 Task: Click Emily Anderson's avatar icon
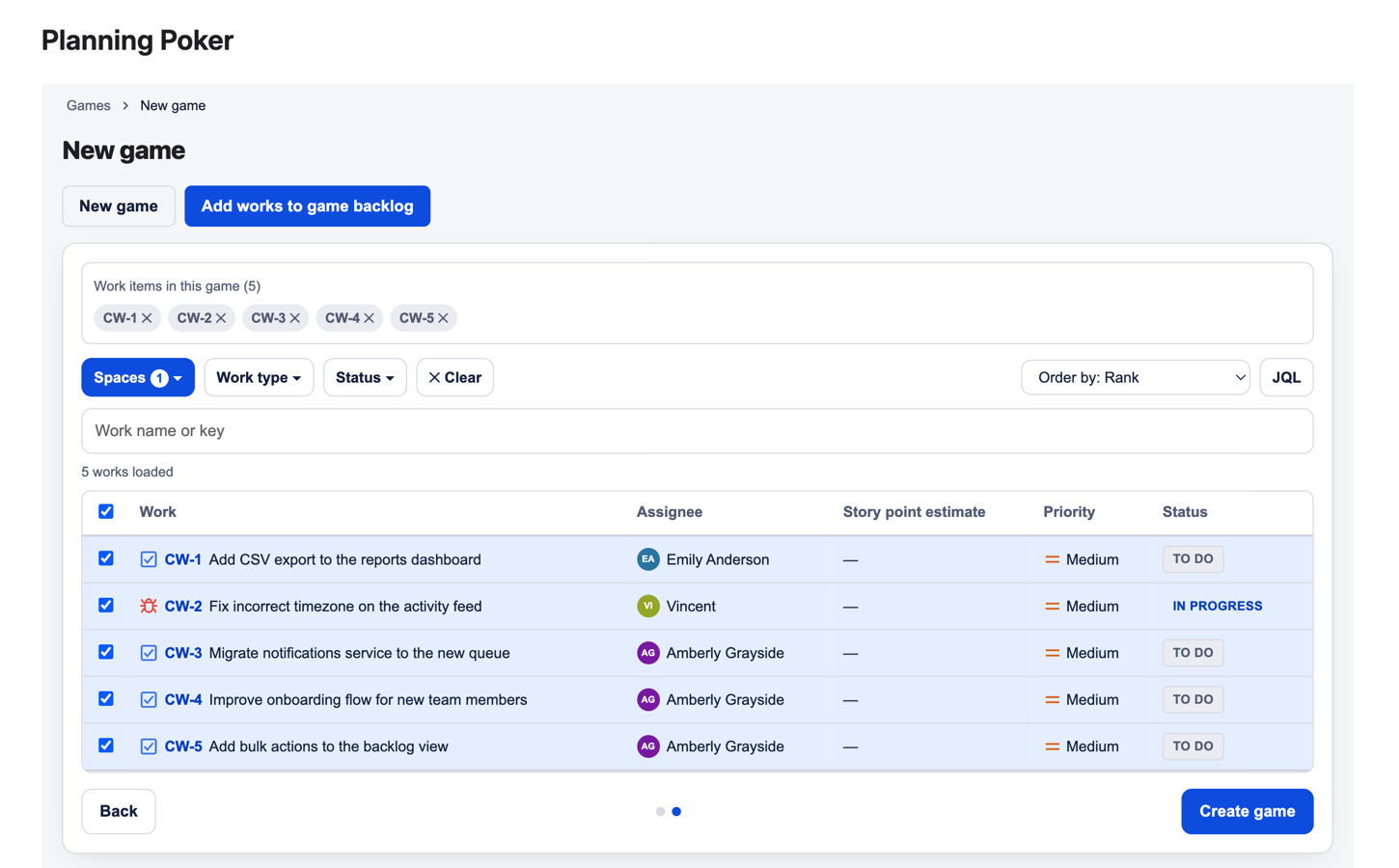(x=648, y=559)
